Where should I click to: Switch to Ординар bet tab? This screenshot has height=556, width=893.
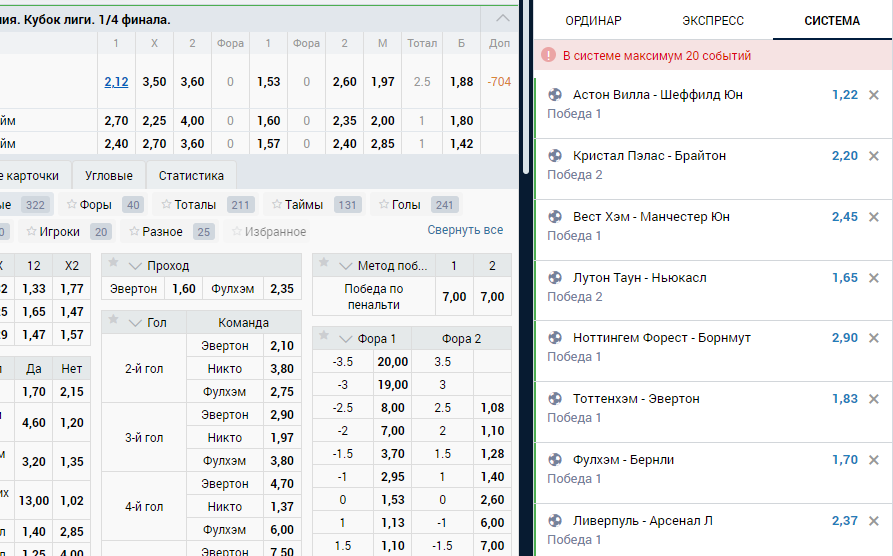[x=593, y=21]
